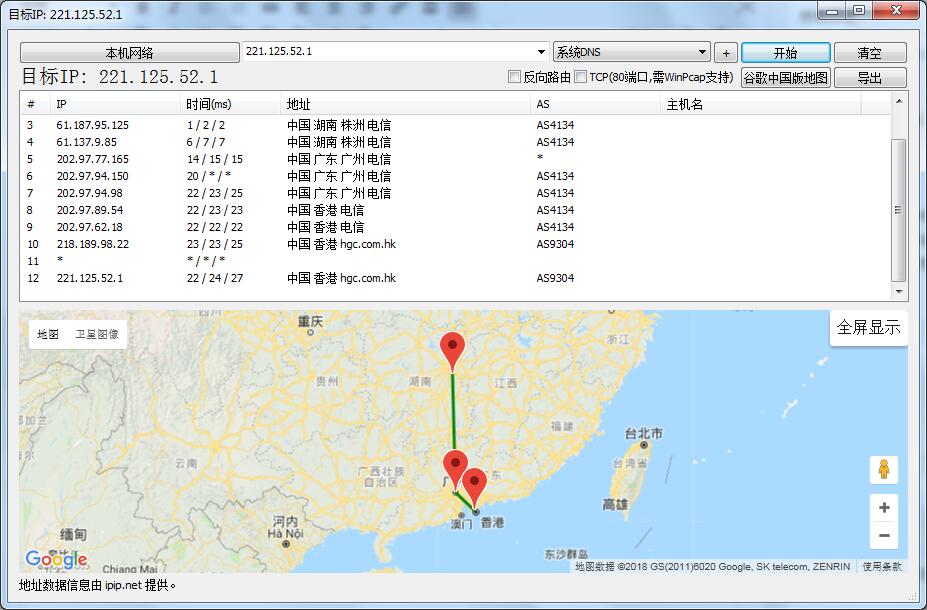
Task: Click the 开始 button to start trace
Action: pos(785,52)
